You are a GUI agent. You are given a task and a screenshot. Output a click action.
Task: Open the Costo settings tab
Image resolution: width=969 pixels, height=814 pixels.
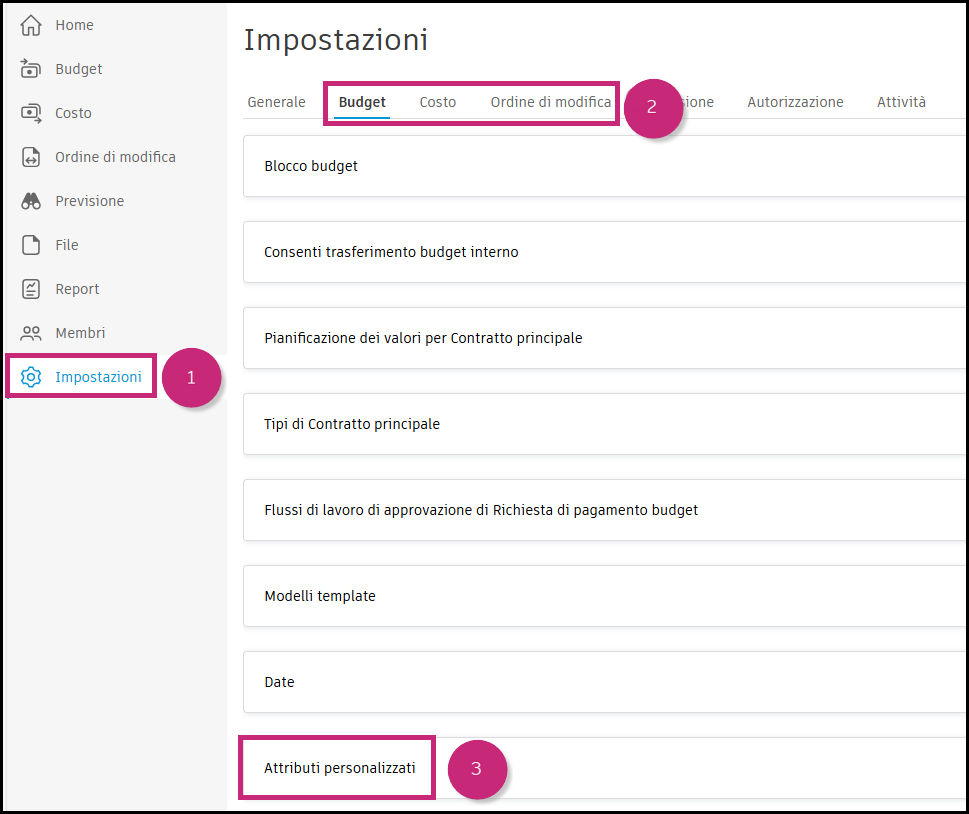click(x=437, y=101)
